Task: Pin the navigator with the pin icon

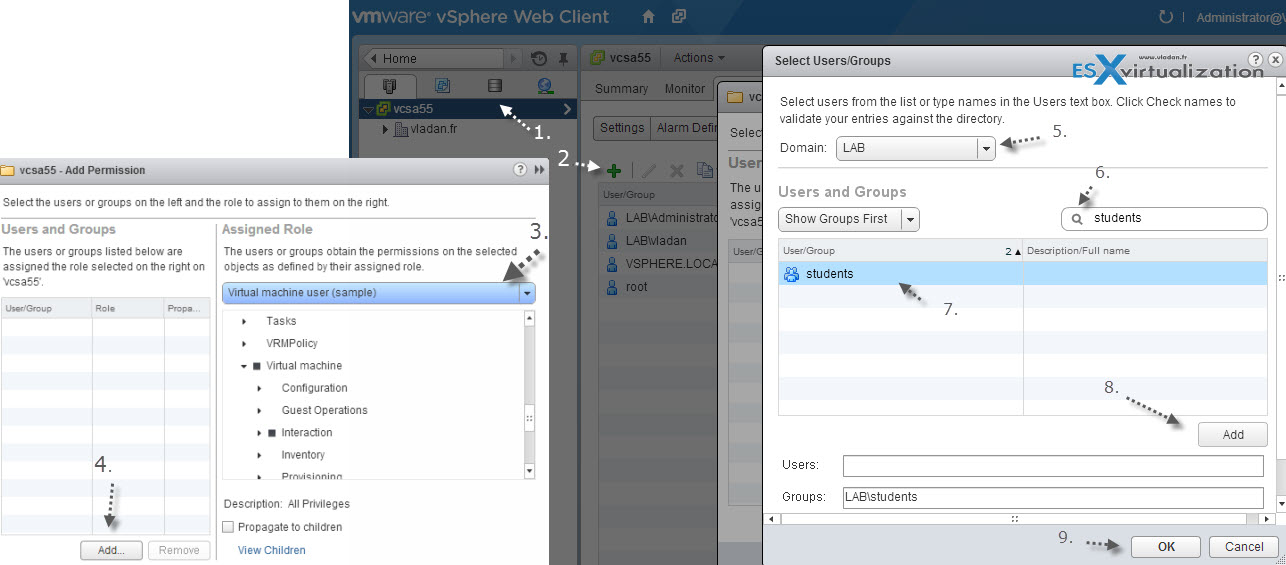Action: [x=561, y=58]
